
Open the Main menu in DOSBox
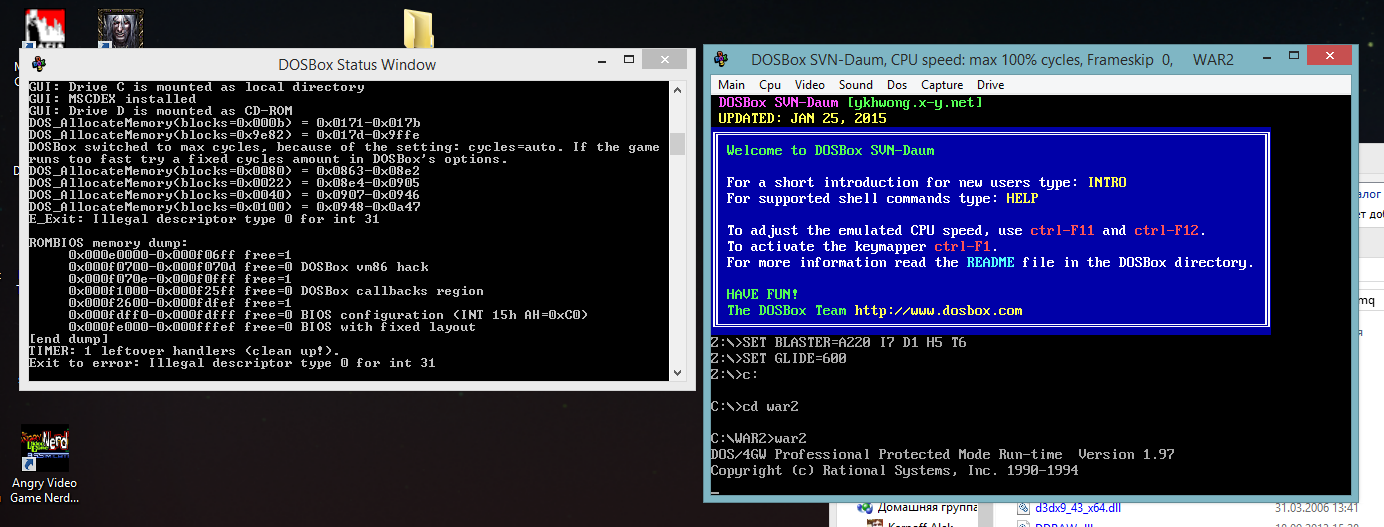point(731,85)
